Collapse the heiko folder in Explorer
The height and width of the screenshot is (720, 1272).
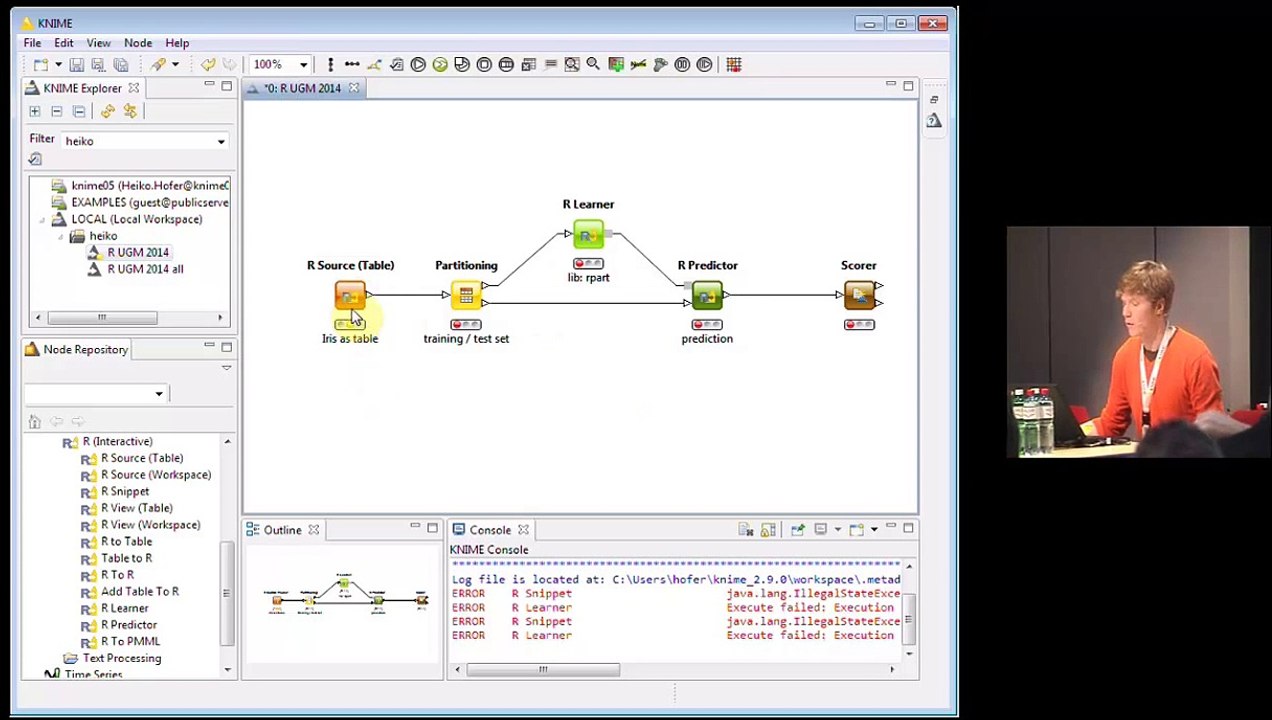60,236
